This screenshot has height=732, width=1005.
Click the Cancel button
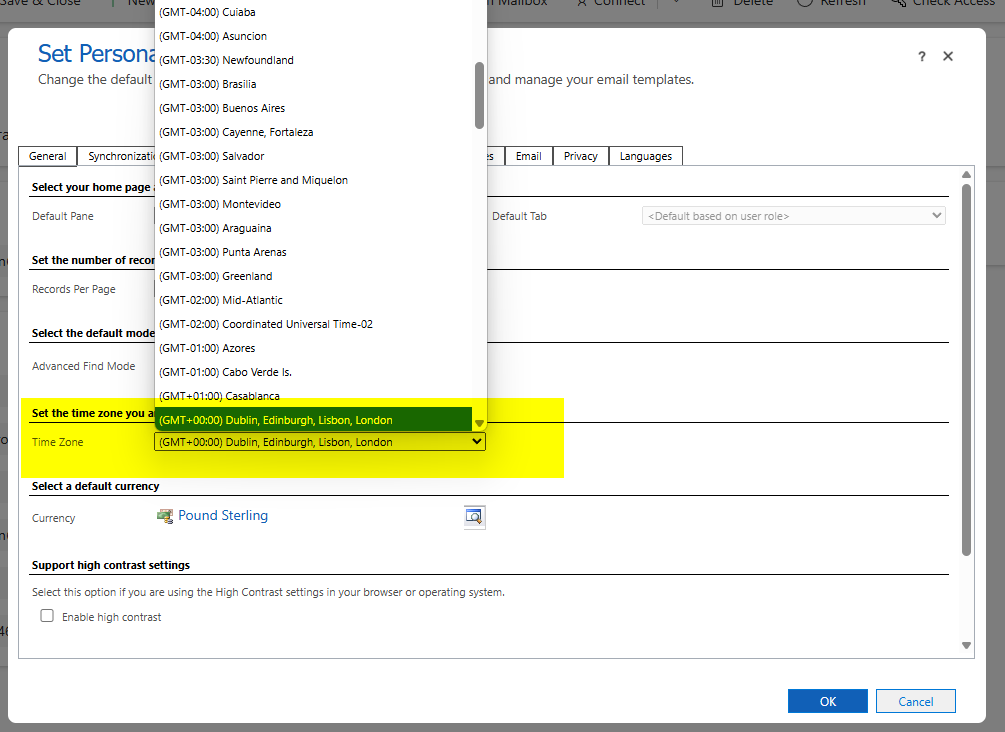[x=915, y=701]
